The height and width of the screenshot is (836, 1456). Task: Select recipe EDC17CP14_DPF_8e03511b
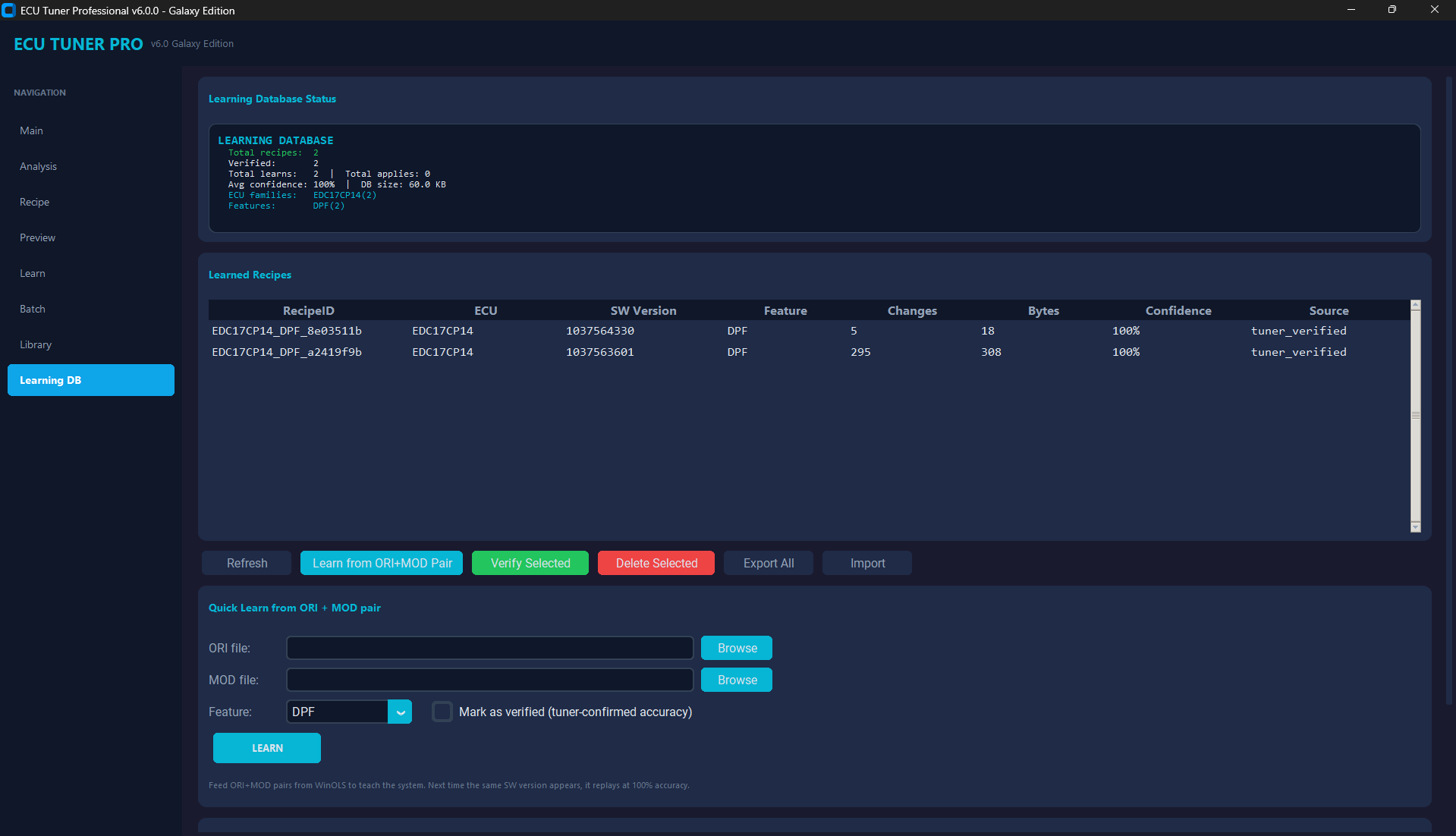[x=286, y=330]
